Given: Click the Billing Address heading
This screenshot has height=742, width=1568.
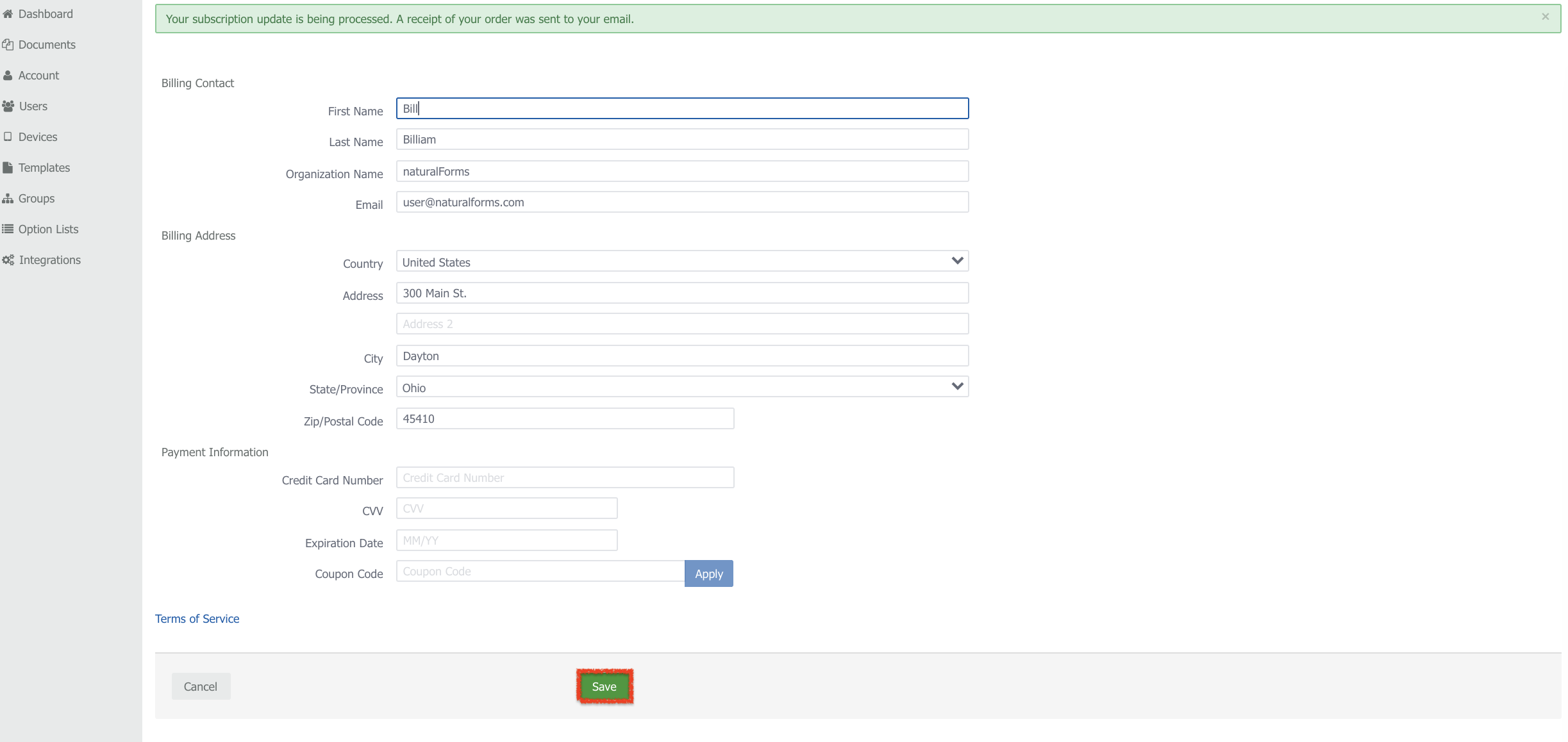Looking at the screenshot, I should pyautogui.click(x=198, y=236).
